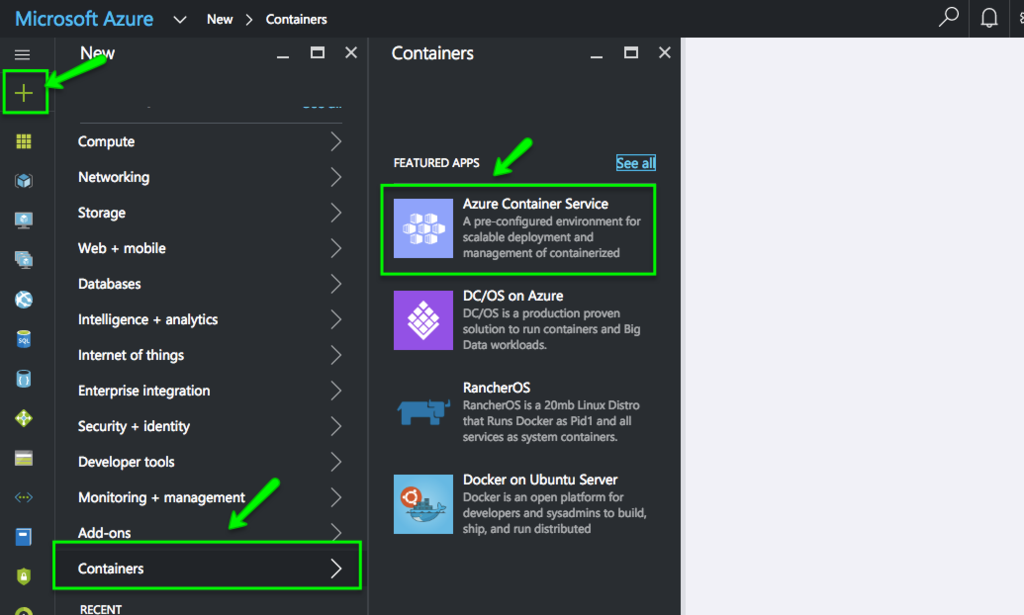The height and width of the screenshot is (615, 1024).
Task: Click the See all link
Action: [x=635, y=163]
